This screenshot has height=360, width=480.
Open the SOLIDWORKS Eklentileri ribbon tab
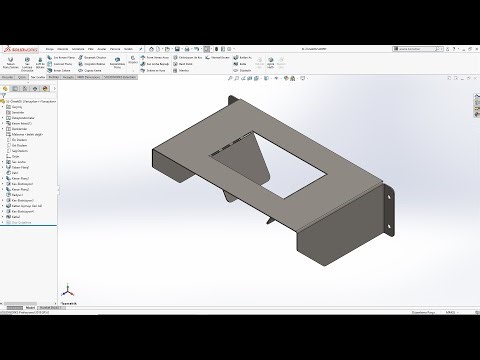[120, 77]
